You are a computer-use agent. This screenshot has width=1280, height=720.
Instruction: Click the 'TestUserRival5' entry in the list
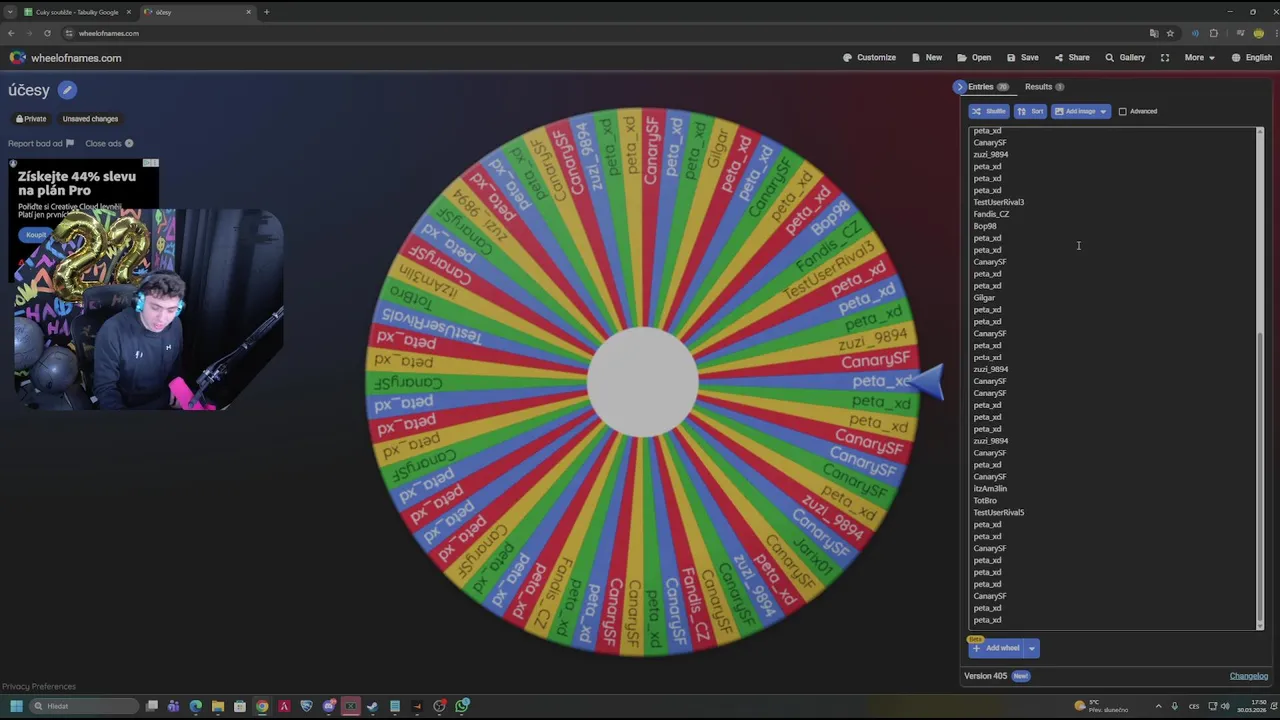(998, 513)
